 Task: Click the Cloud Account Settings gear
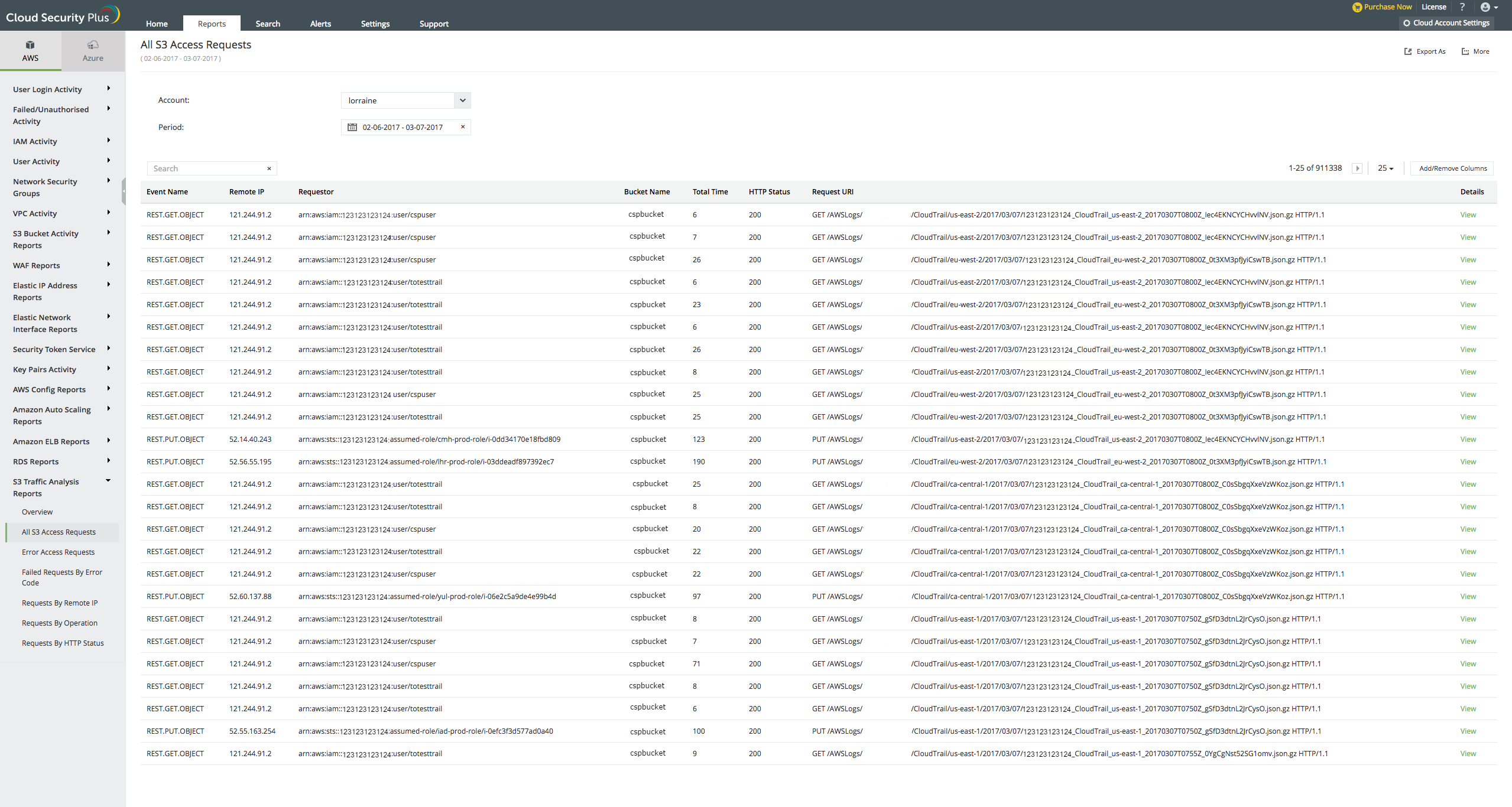click(1407, 23)
